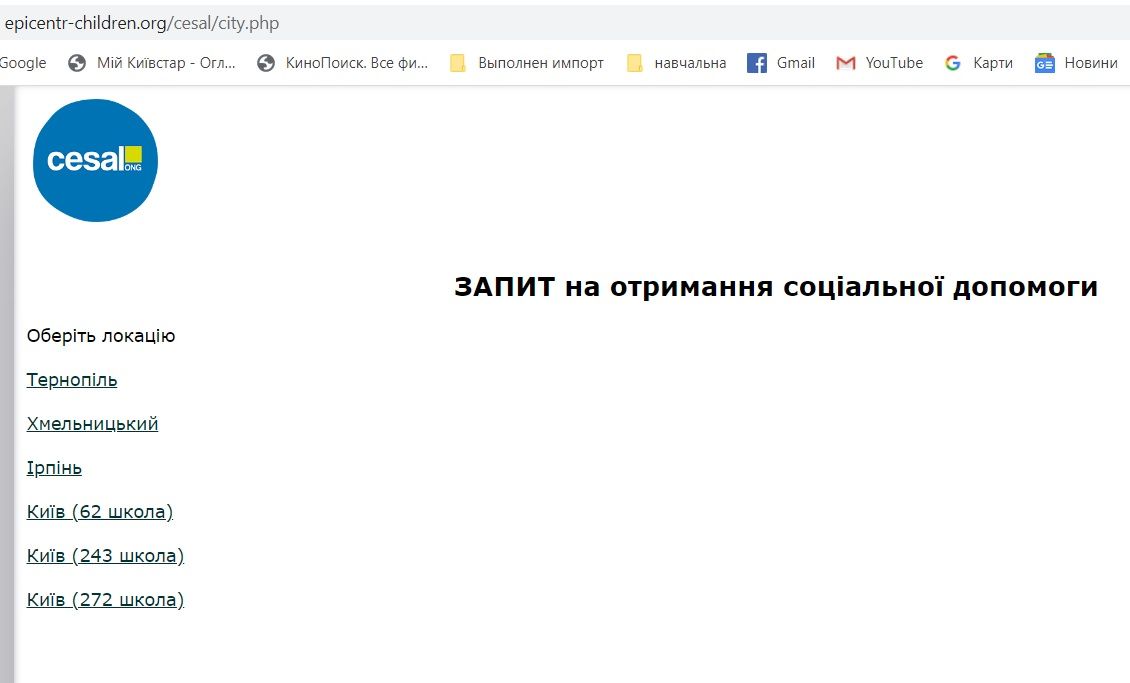Click the Выполнен импорт folder icon
1130x683 pixels.
point(458,63)
